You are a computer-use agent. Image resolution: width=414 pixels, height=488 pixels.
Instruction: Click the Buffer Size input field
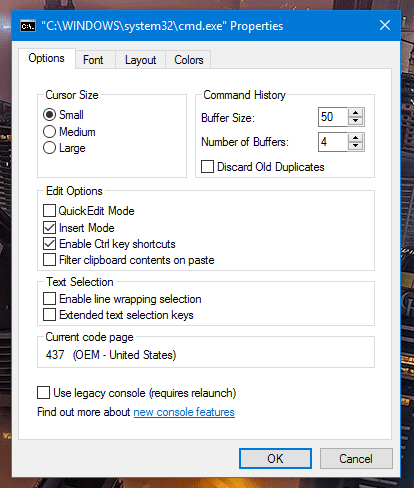333,117
